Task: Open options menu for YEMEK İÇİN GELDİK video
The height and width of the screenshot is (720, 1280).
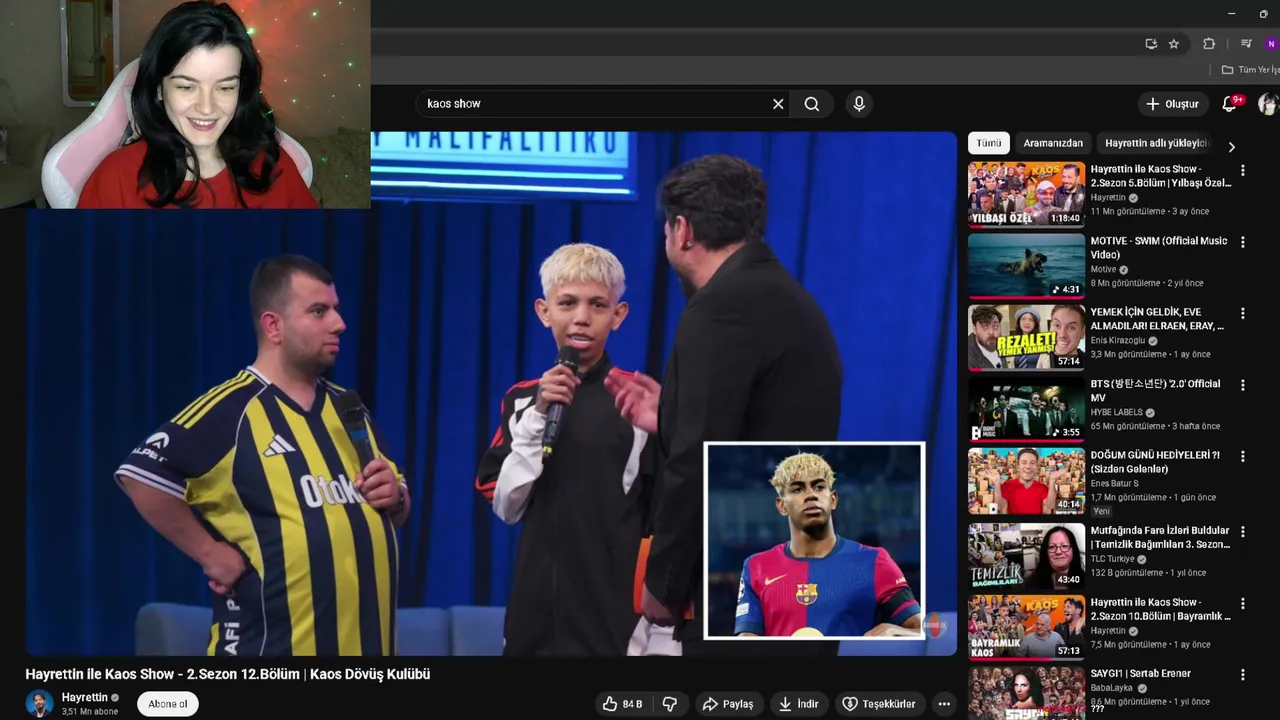Action: point(1243,313)
